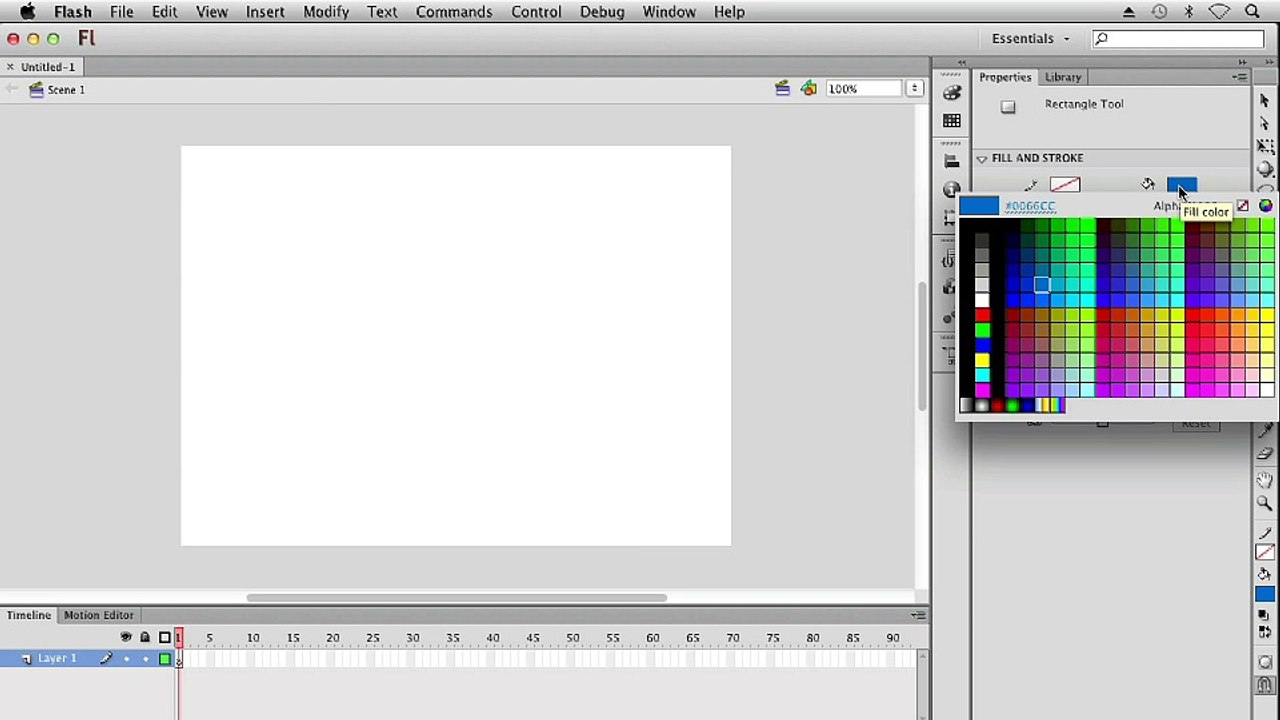Toggle Snap to Objects magnet
This screenshot has height=720, width=1280.
click(x=1264, y=685)
